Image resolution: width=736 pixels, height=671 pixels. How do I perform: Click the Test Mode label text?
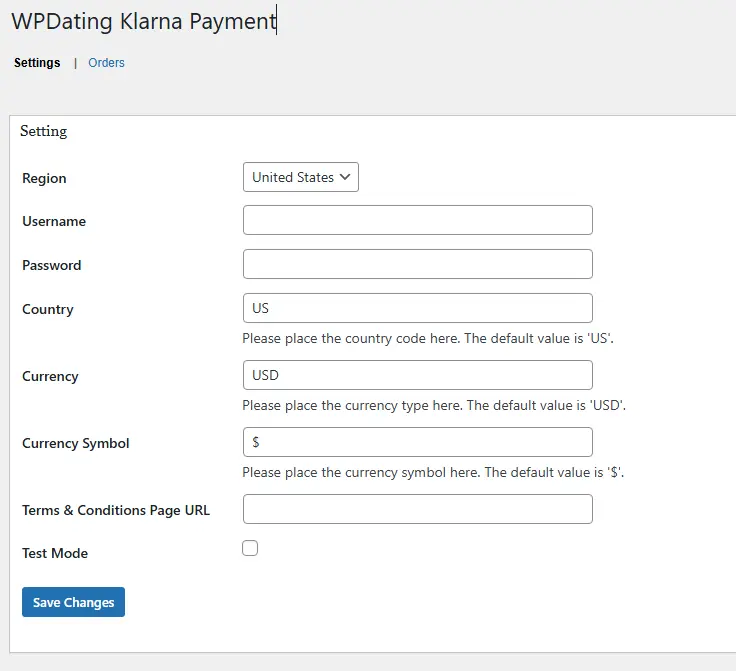click(x=55, y=553)
